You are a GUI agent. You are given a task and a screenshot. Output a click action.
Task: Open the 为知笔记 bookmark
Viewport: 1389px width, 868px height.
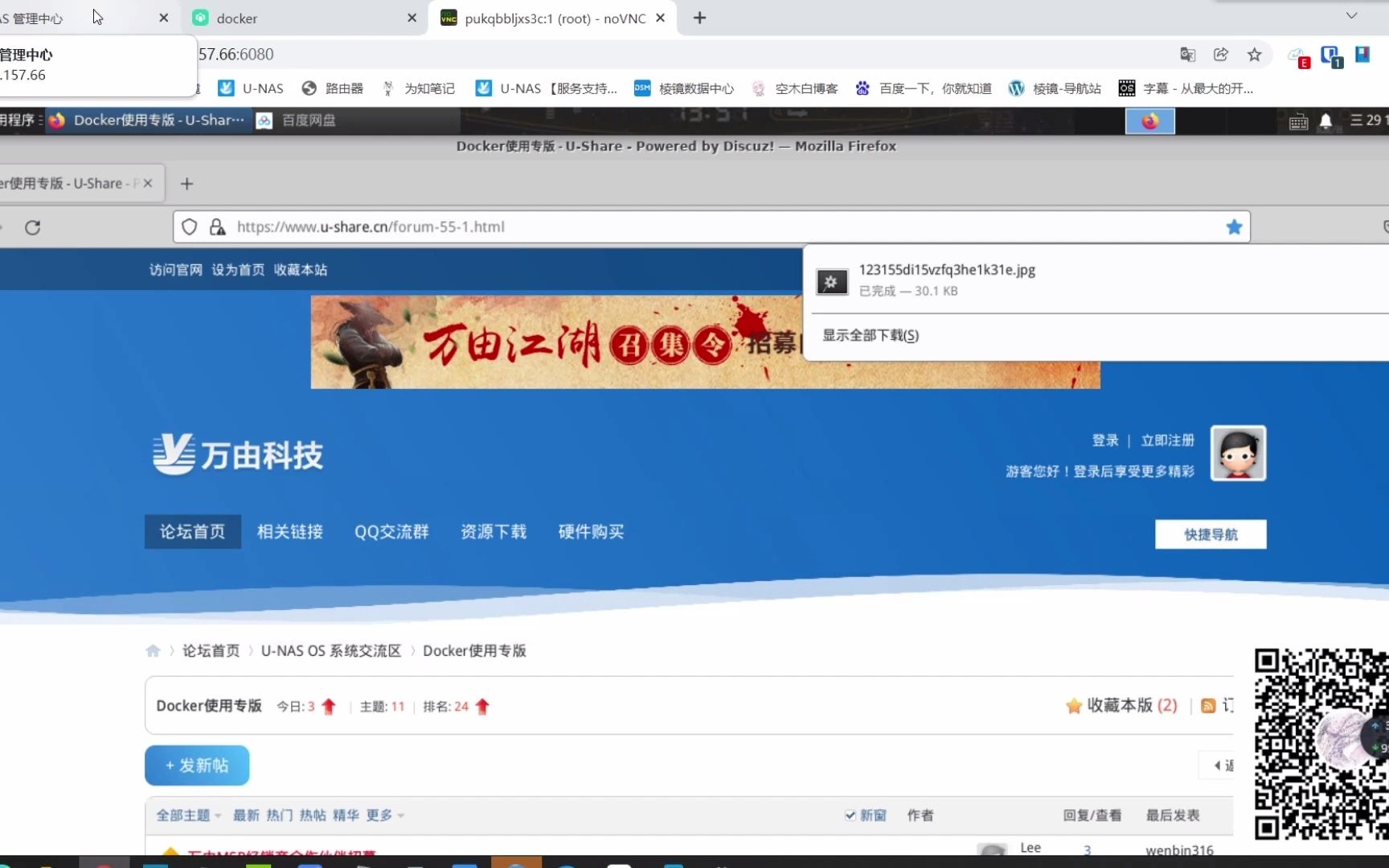pyautogui.click(x=419, y=88)
